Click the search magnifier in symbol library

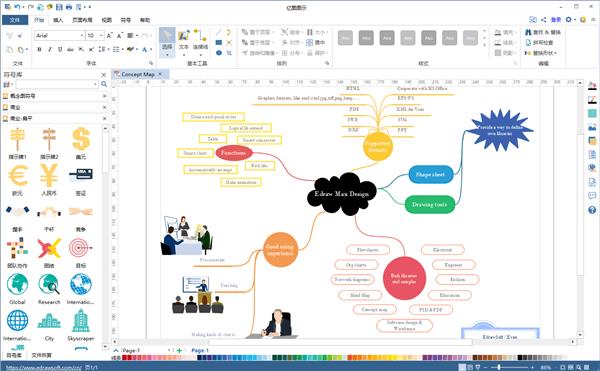tap(104, 84)
